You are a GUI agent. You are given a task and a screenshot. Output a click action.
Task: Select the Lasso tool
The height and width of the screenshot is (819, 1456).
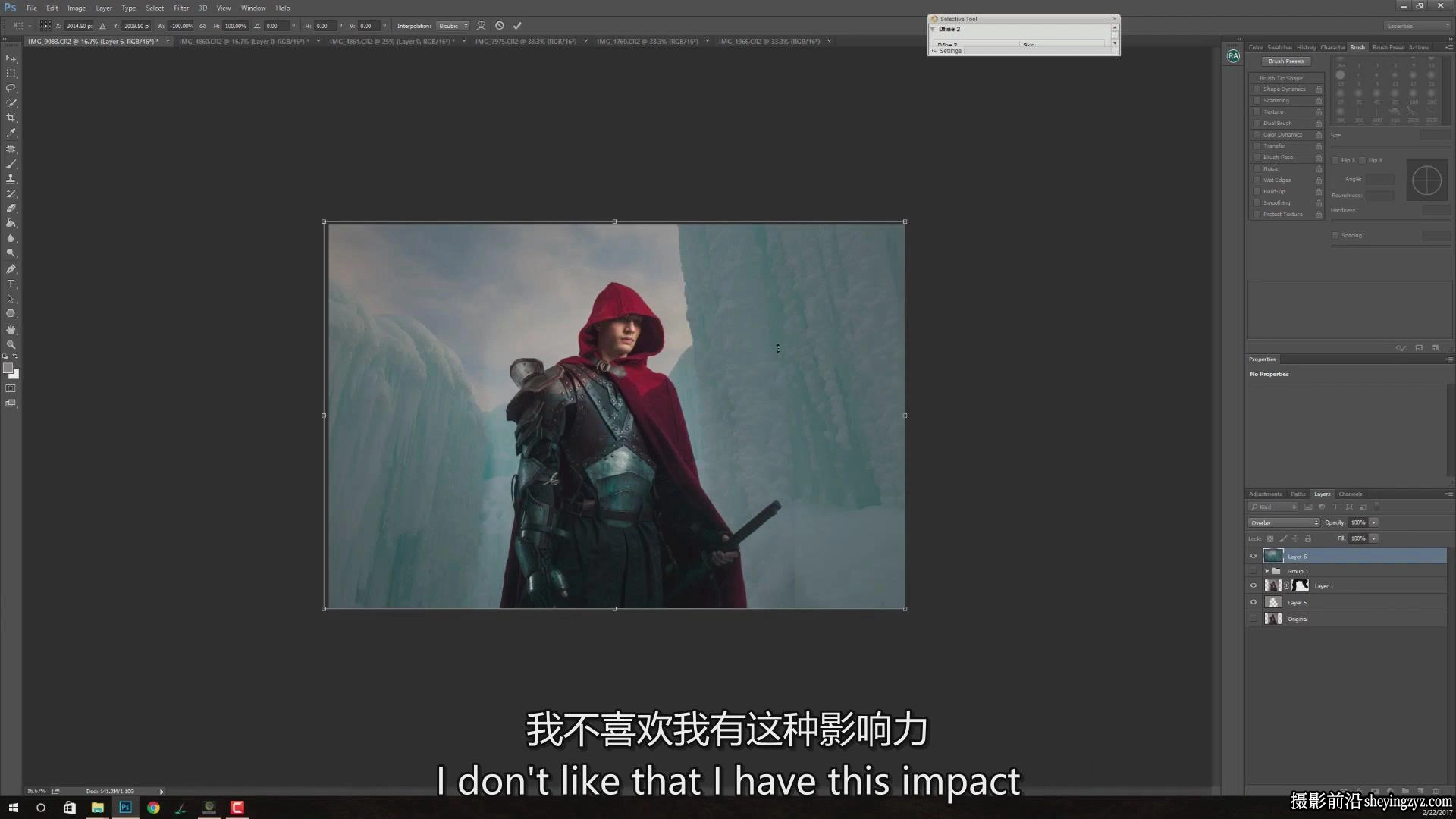pos(11,88)
